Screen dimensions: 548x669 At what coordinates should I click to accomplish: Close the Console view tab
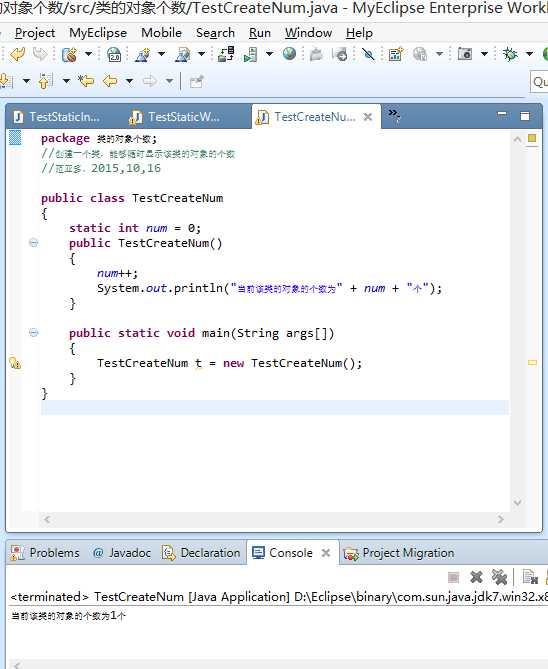(x=326, y=553)
